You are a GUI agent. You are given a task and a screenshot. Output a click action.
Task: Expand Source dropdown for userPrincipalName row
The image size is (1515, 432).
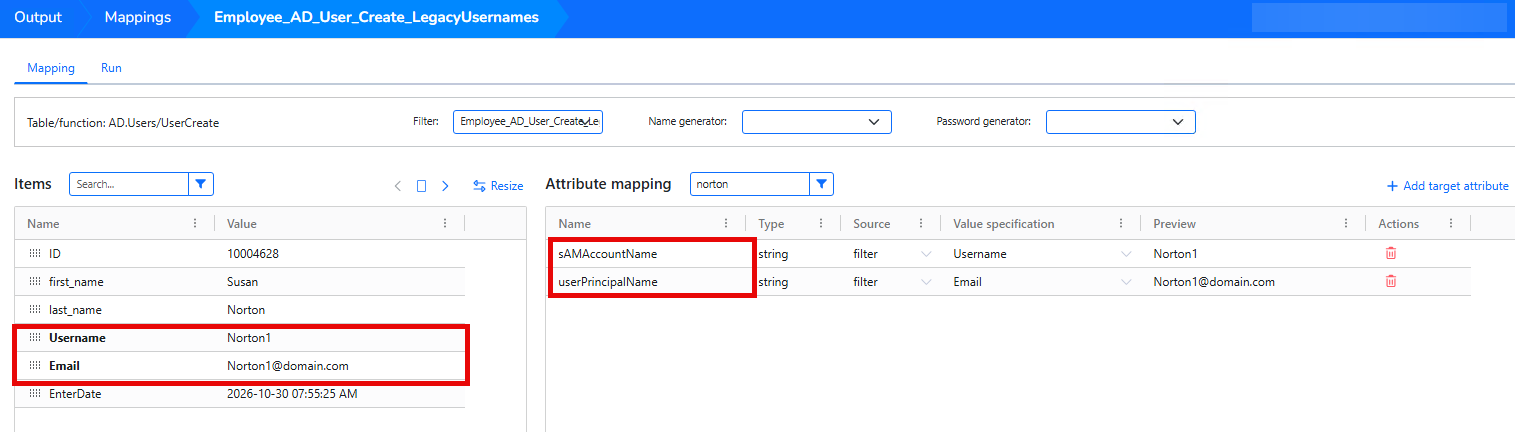point(926,282)
